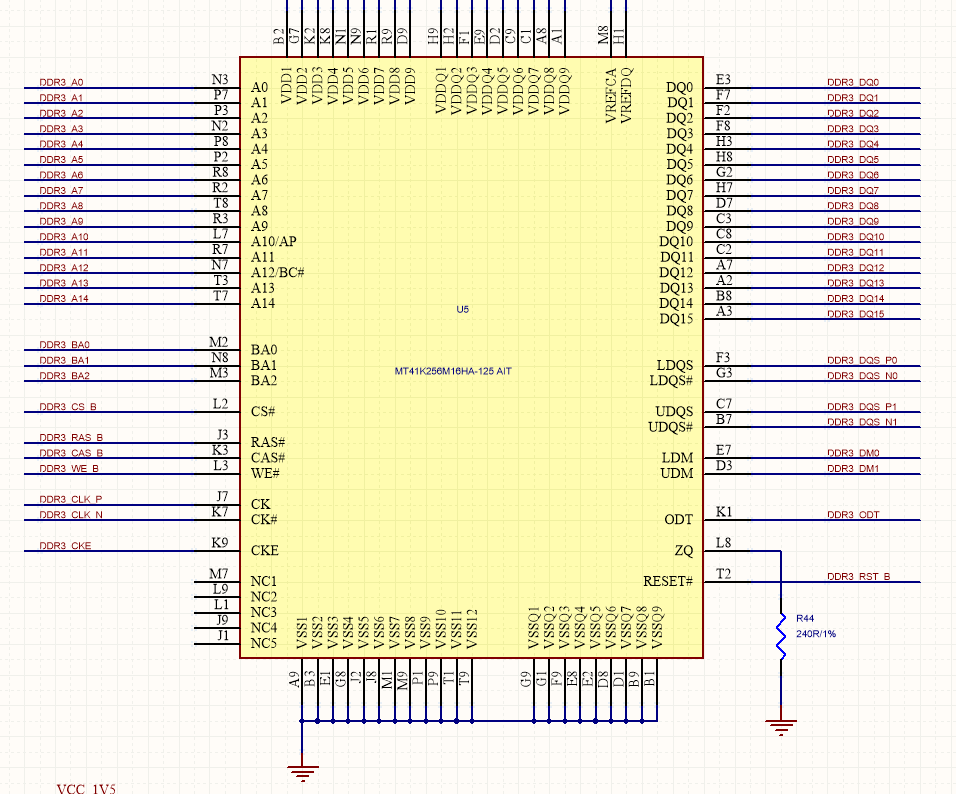Click the DDR3_RST_B net label
The width and height of the screenshot is (956, 794).
pos(857,575)
